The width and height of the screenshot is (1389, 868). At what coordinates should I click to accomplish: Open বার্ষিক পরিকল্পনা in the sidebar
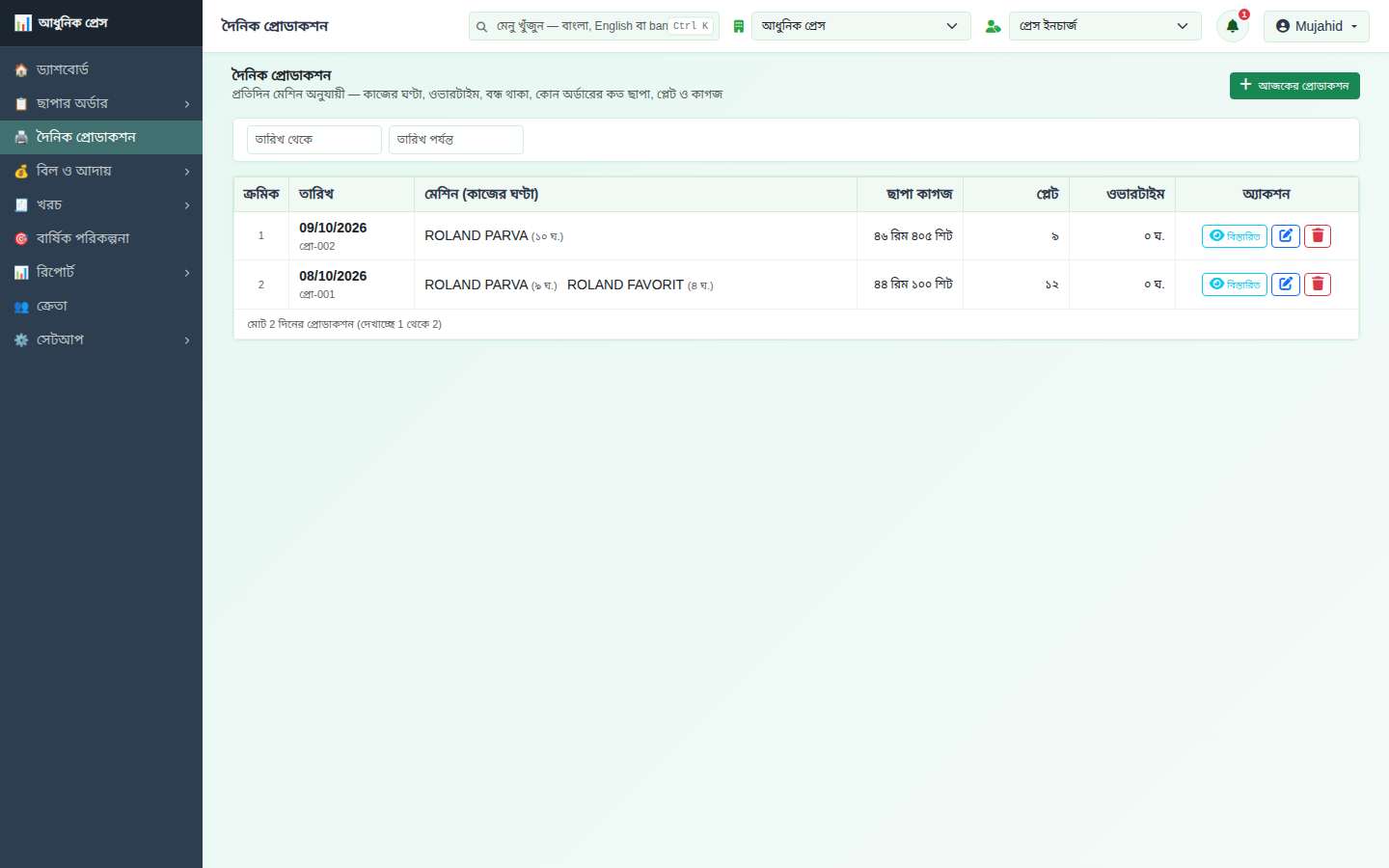tap(101, 238)
